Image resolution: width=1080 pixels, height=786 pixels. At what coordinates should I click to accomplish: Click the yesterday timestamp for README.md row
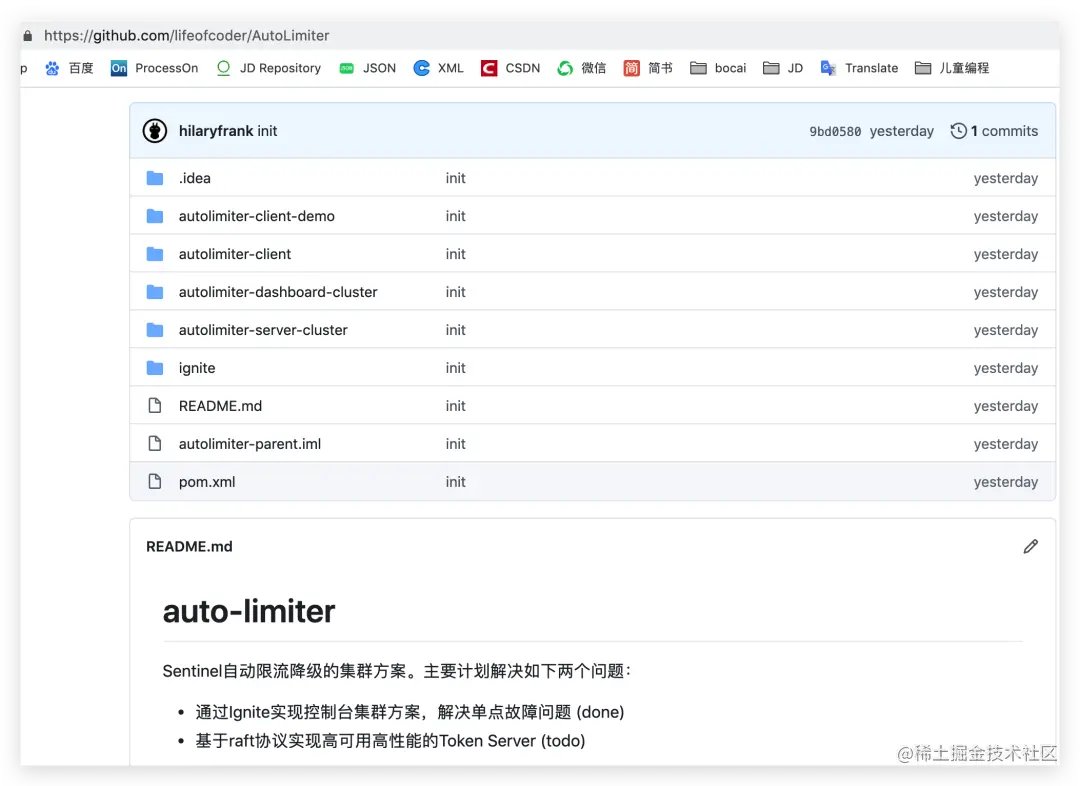point(1005,406)
